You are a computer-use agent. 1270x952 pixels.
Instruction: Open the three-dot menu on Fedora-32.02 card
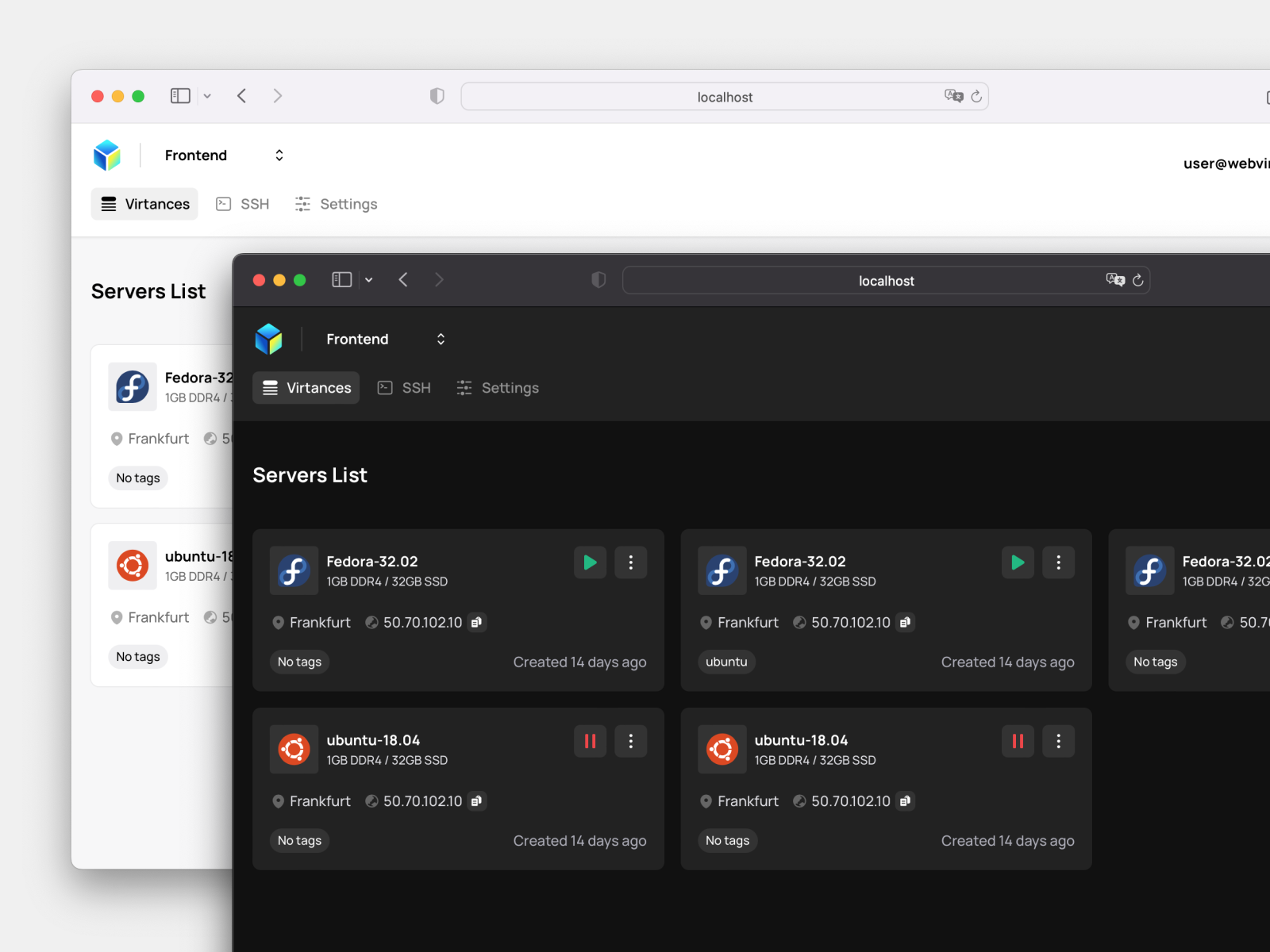[630, 562]
